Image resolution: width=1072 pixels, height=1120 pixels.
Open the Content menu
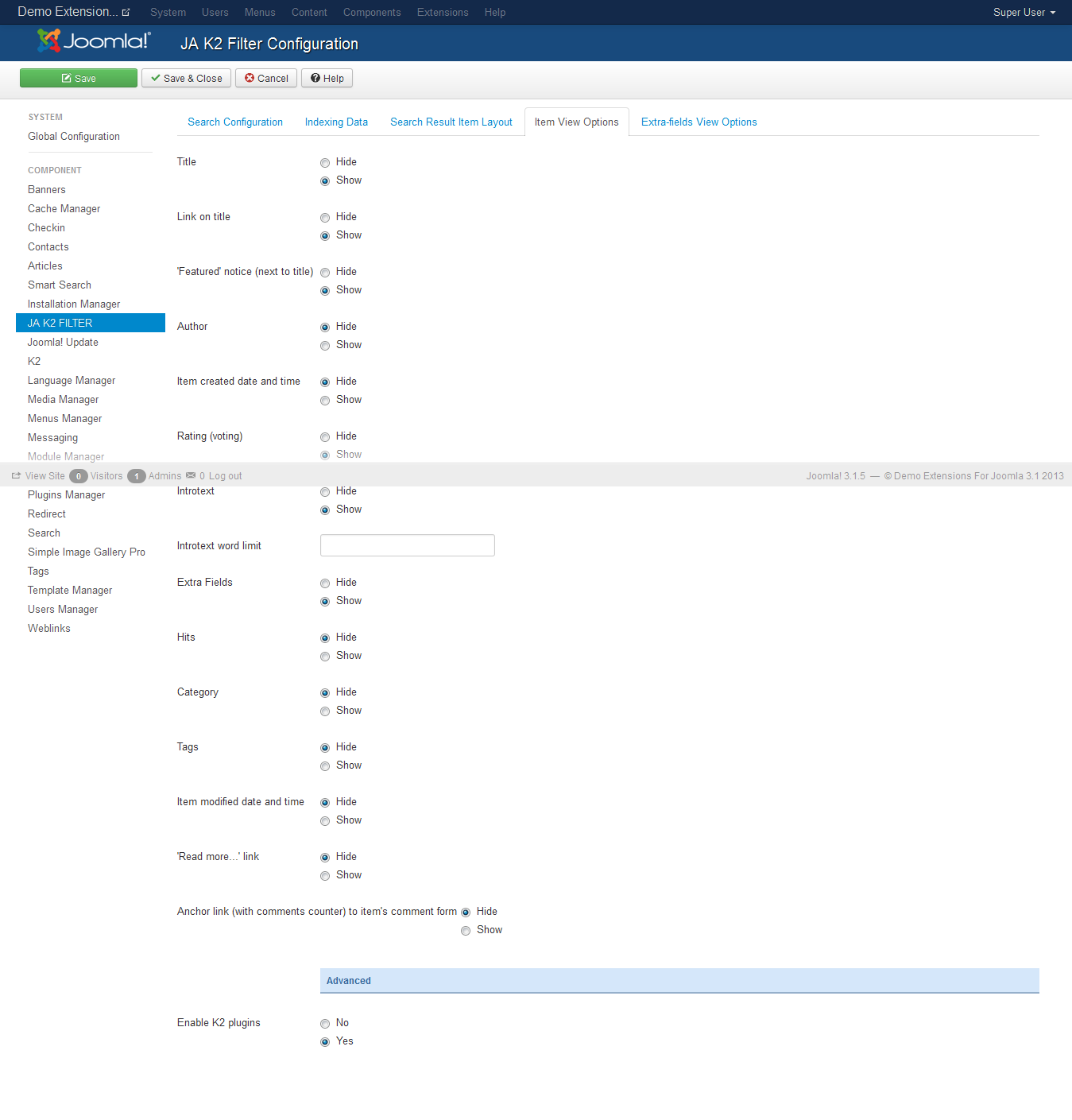[309, 12]
